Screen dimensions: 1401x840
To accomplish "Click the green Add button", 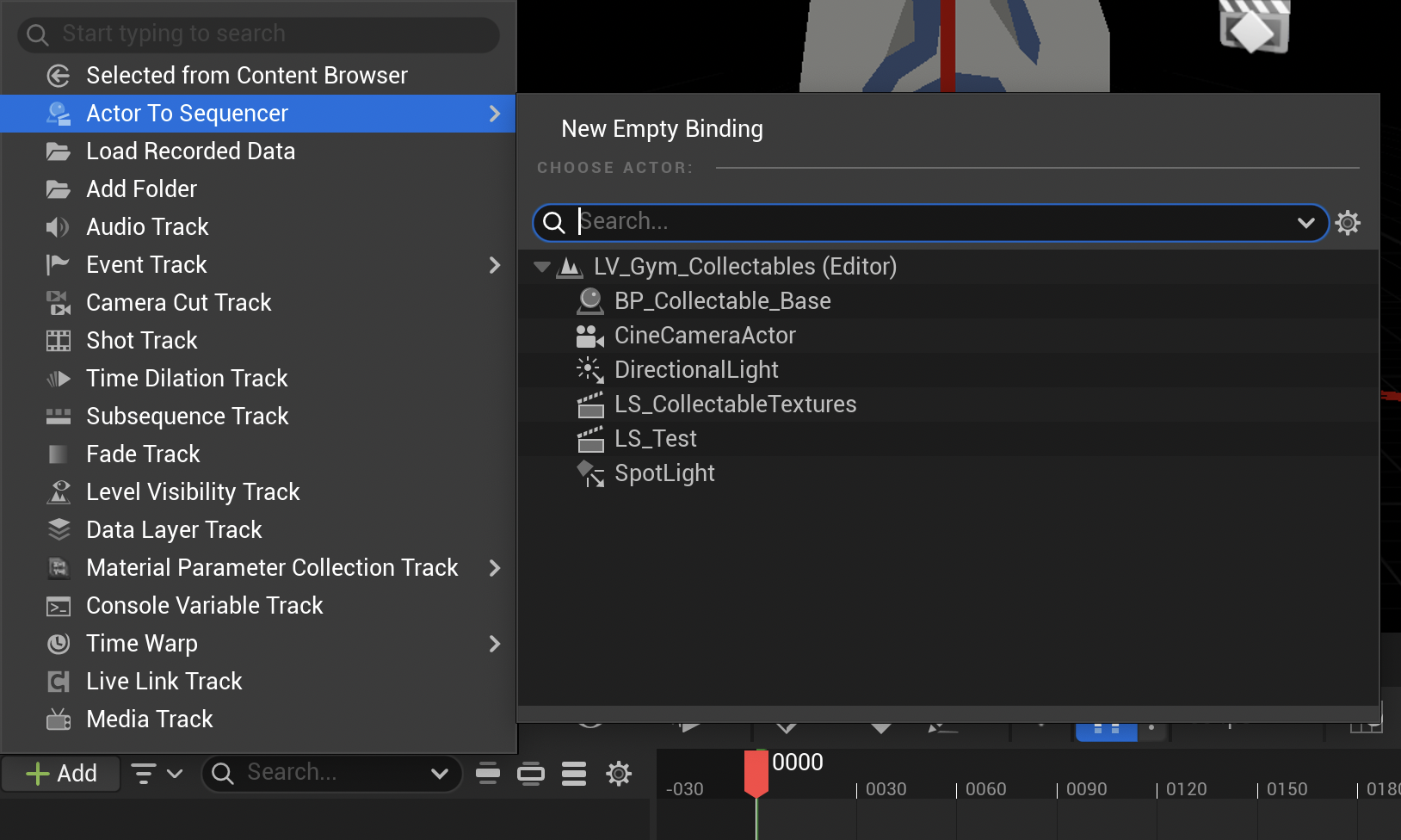I will click(x=60, y=773).
